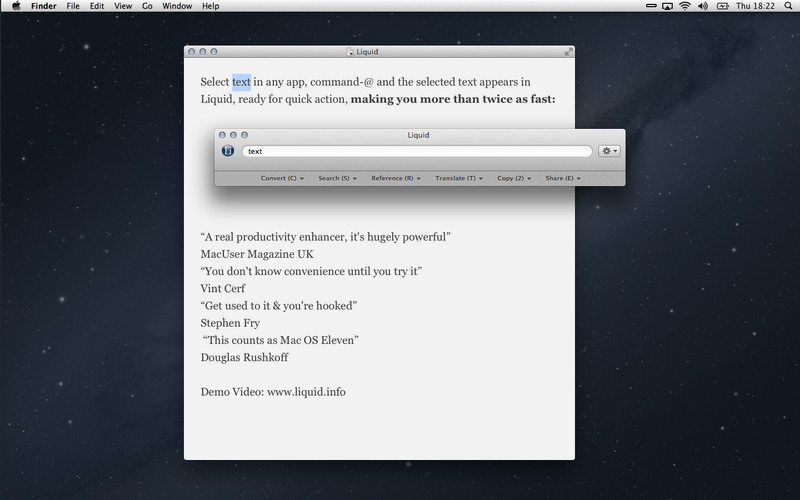The height and width of the screenshot is (500, 800).
Task: Open the Edit menu
Action: pyautogui.click(x=97, y=6)
